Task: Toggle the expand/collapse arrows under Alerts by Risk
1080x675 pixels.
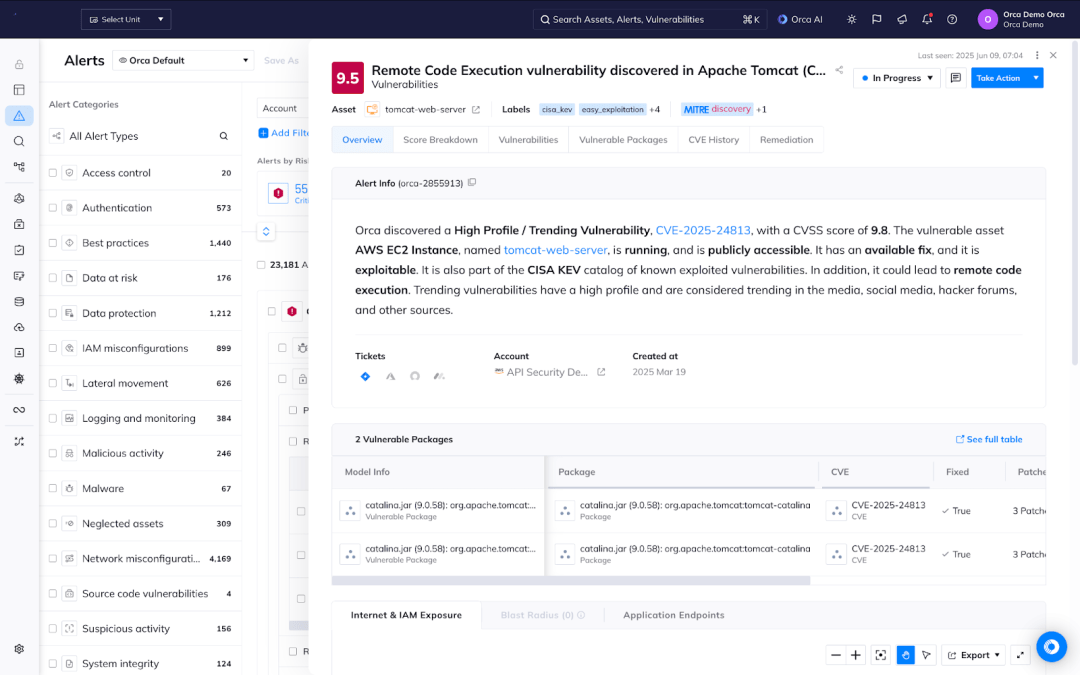Action: click(x=266, y=231)
